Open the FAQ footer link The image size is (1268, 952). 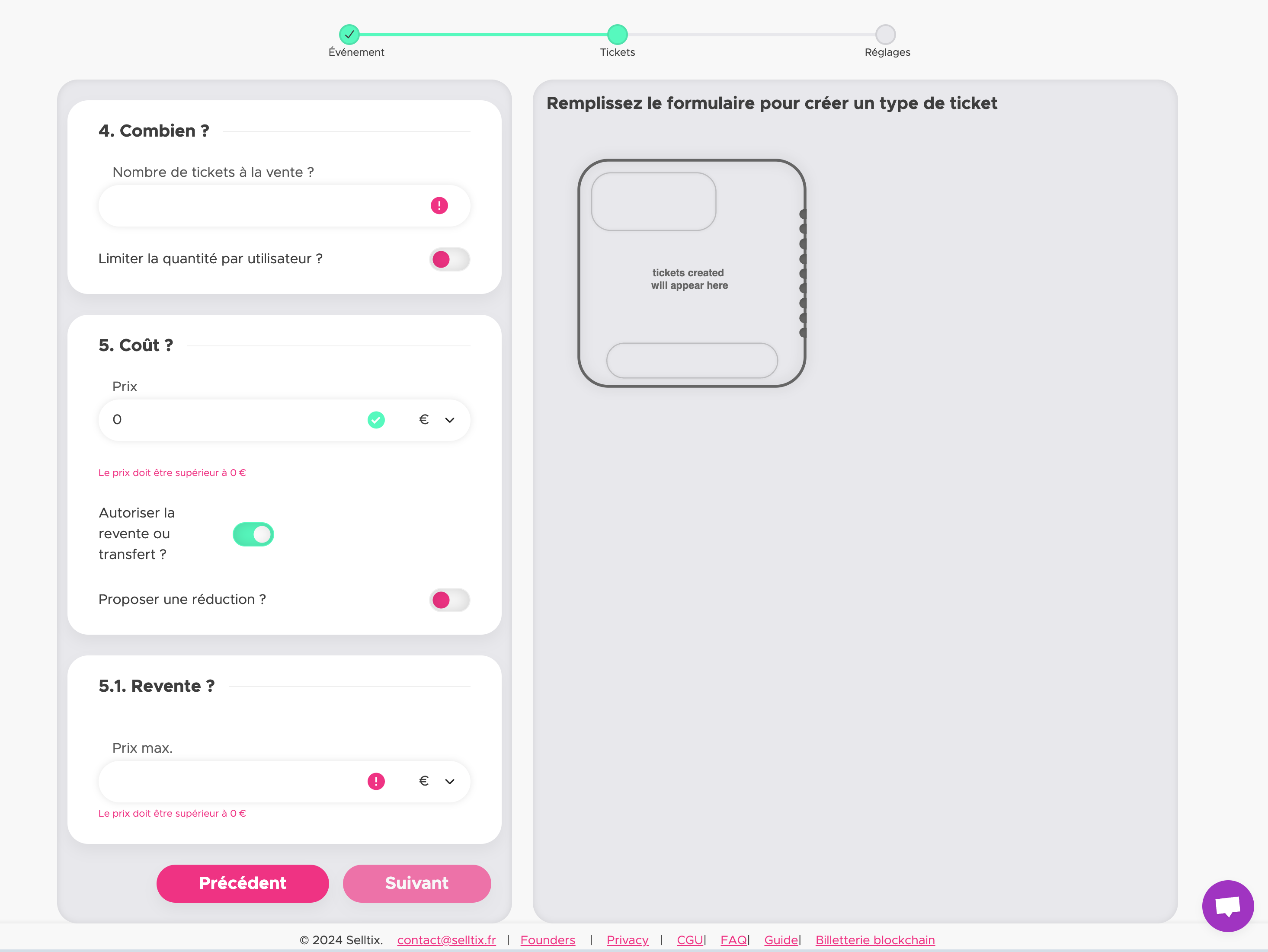733,940
